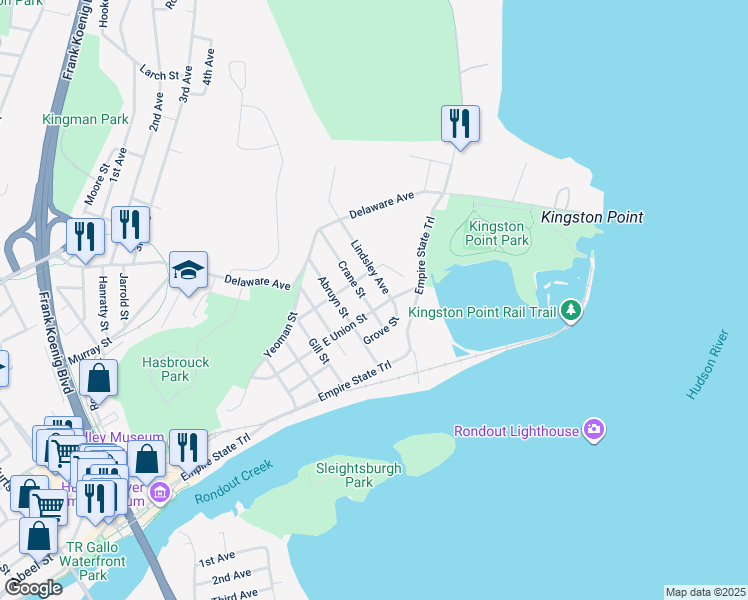Screen dimensions: 748x600
Task: Select the Kingston Point Rail Trail tree marker
Action: pos(571,311)
